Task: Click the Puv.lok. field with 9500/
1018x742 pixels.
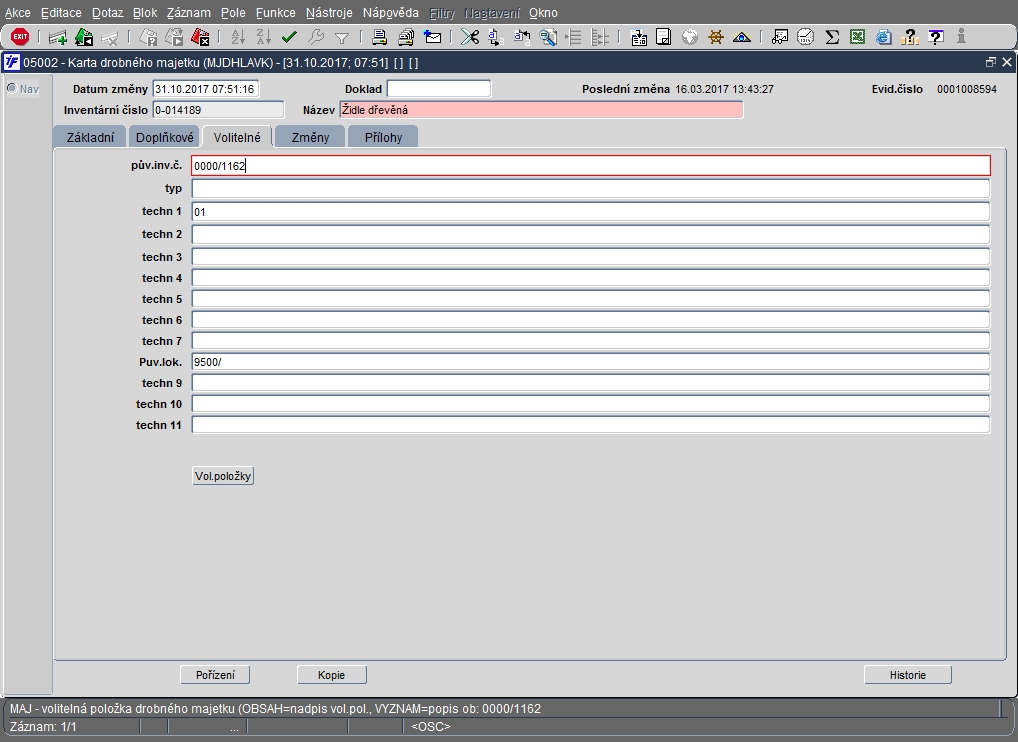Action: tap(591, 362)
